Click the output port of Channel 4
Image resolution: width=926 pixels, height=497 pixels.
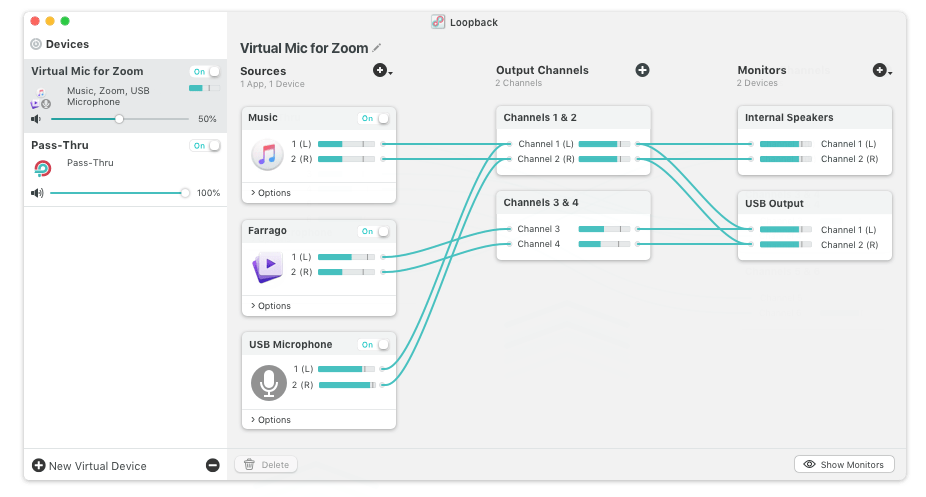pyautogui.click(x=638, y=244)
